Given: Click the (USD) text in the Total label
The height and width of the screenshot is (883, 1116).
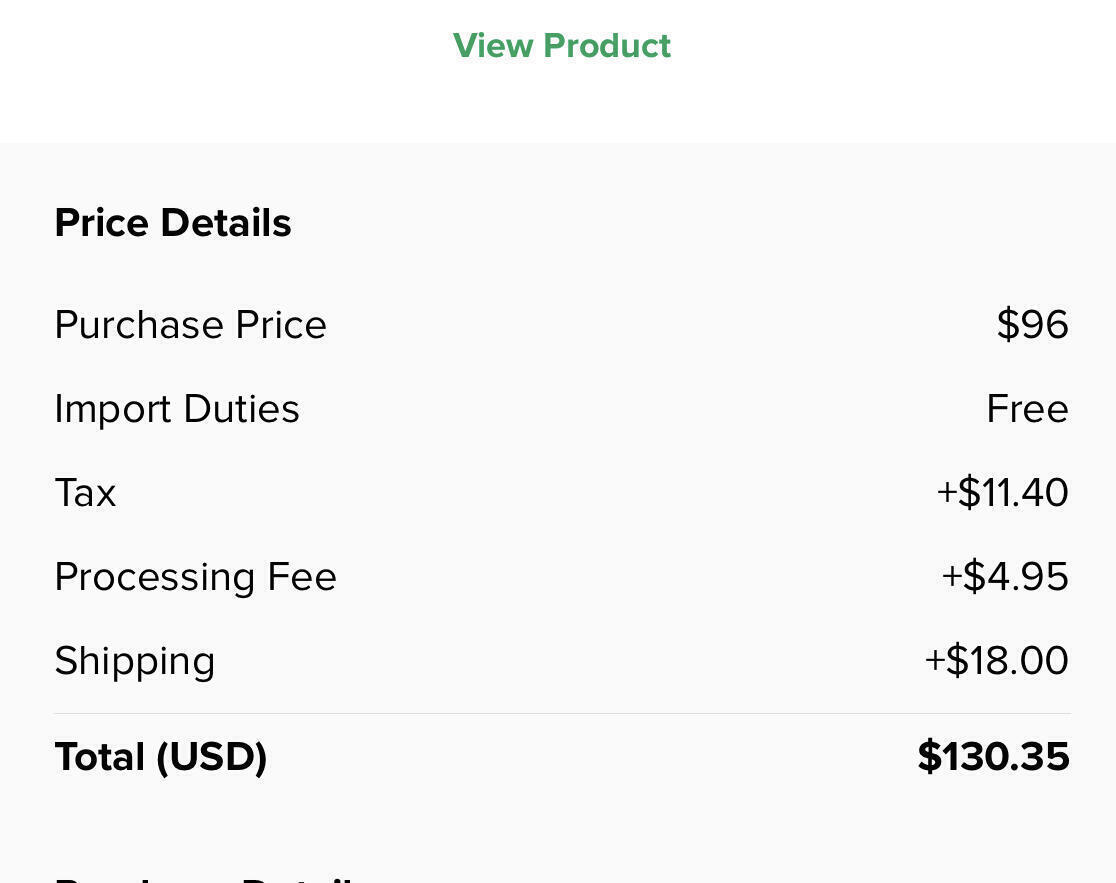Looking at the screenshot, I should tap(212, 757).
